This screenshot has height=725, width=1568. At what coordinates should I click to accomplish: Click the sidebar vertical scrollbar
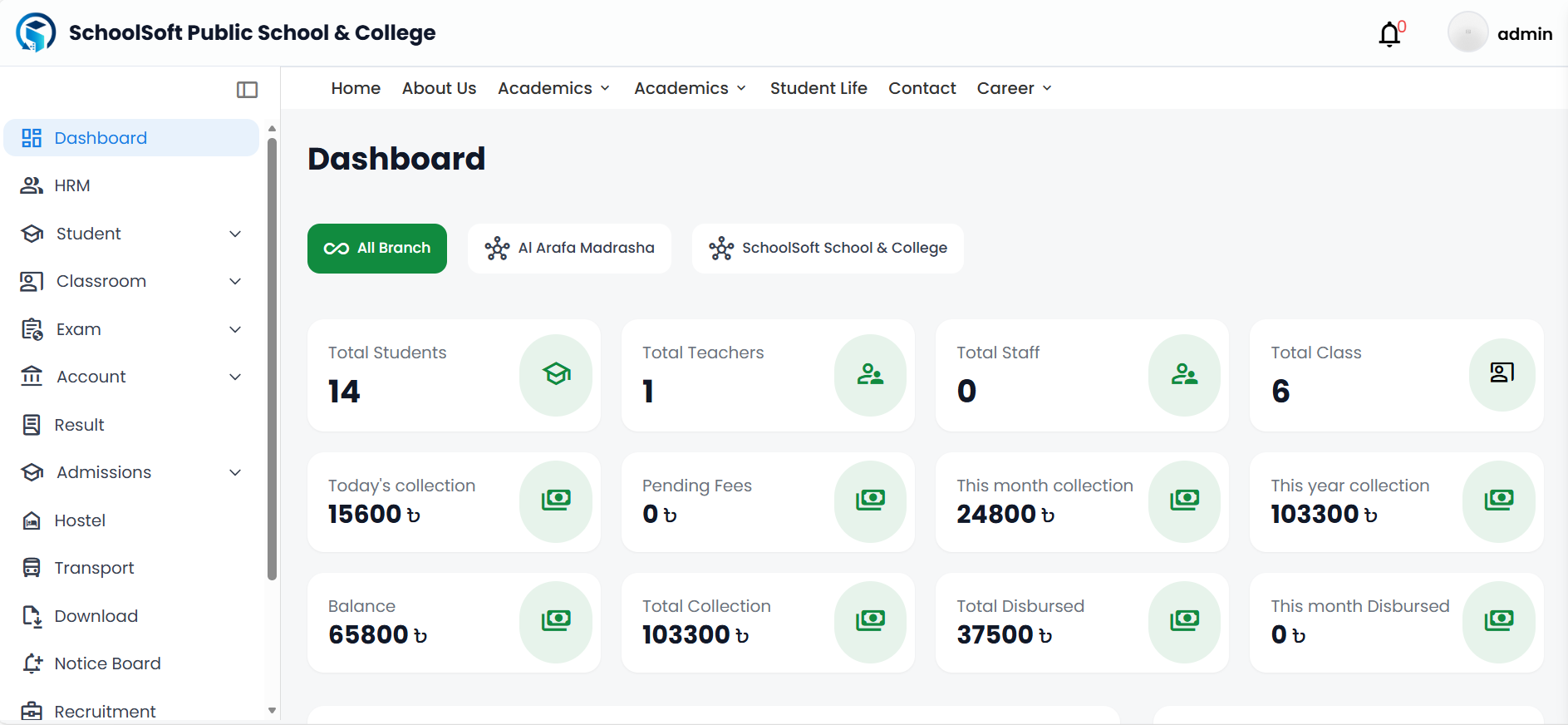(x=272, y=358)
